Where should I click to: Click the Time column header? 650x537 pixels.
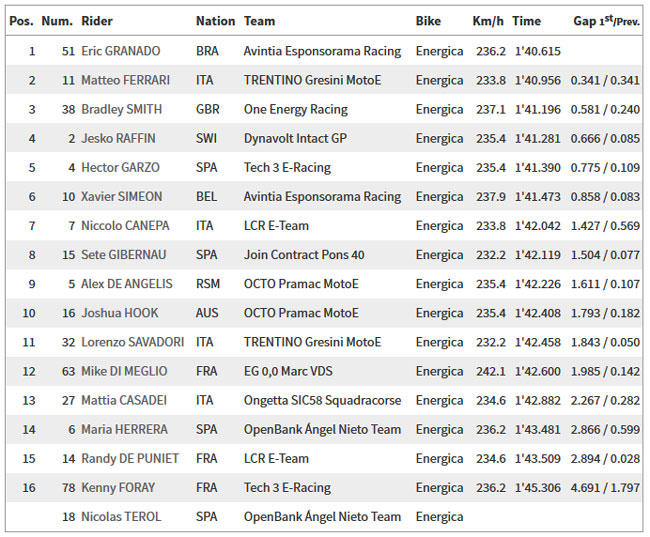526,21
